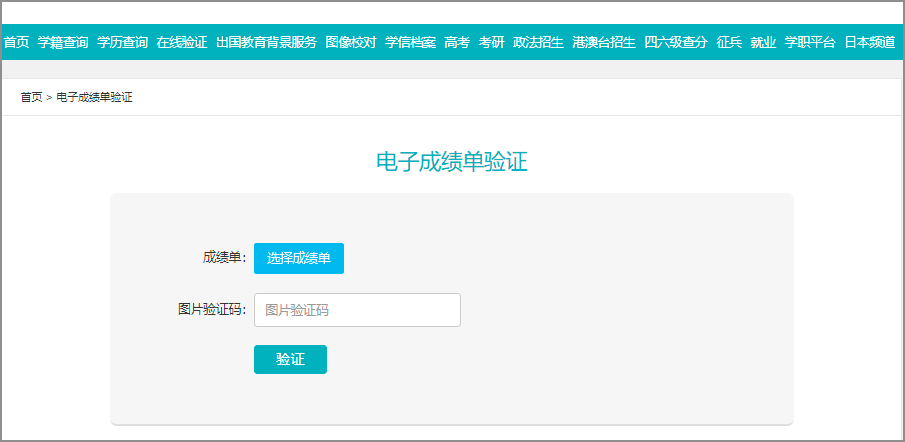The image size is (905, 442).
Task: Focus the 图片验证码 input field
Action: pyautogui.click(x=357, y=310)
